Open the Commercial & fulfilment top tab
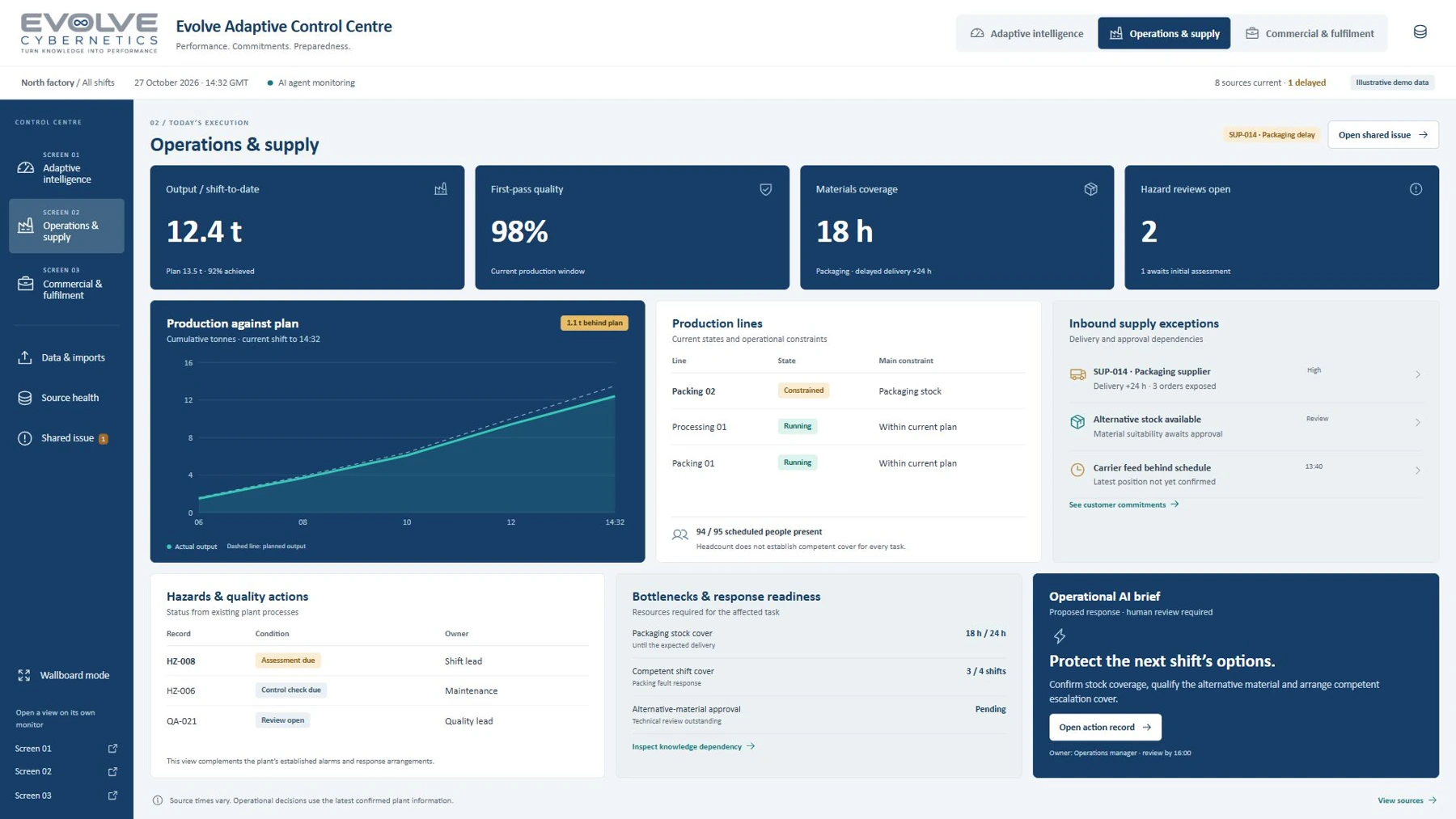The height and width of the screenshot is (819, 1456). (1309, 33)
